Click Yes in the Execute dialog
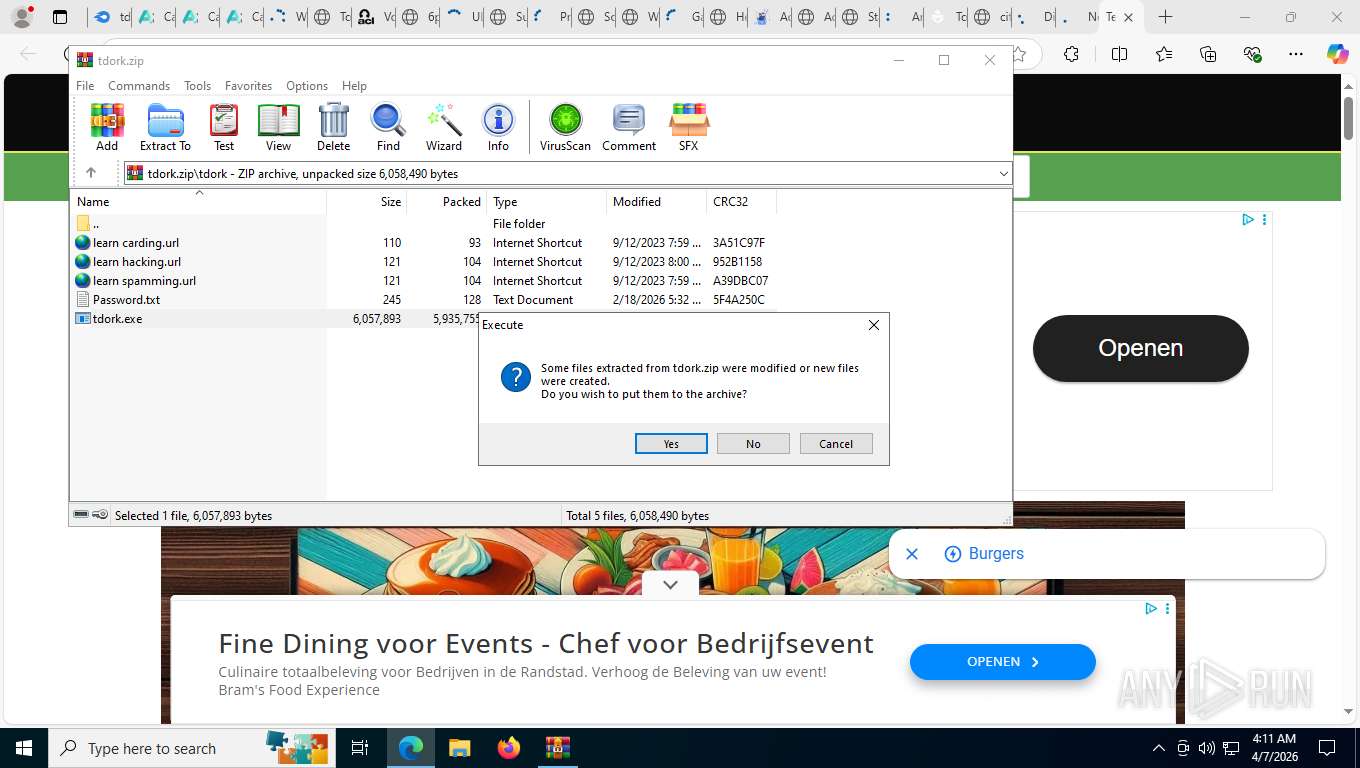Image resolution: width=1360 pixels, height=768 pixels. click(671, 444)
